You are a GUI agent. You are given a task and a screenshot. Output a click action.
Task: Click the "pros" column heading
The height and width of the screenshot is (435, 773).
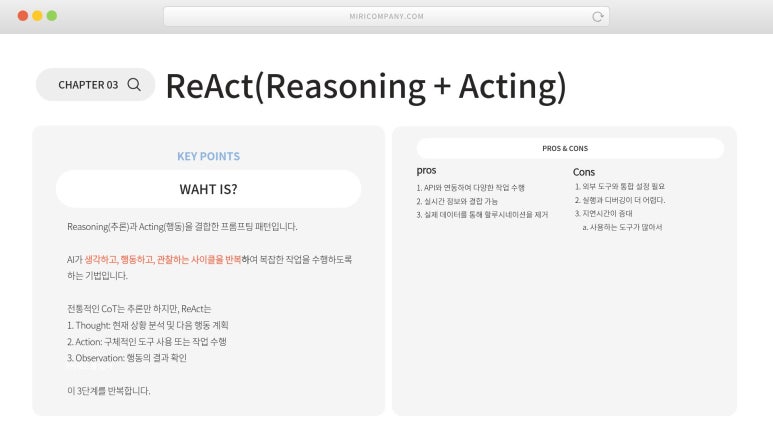click(x=426, y=171)
